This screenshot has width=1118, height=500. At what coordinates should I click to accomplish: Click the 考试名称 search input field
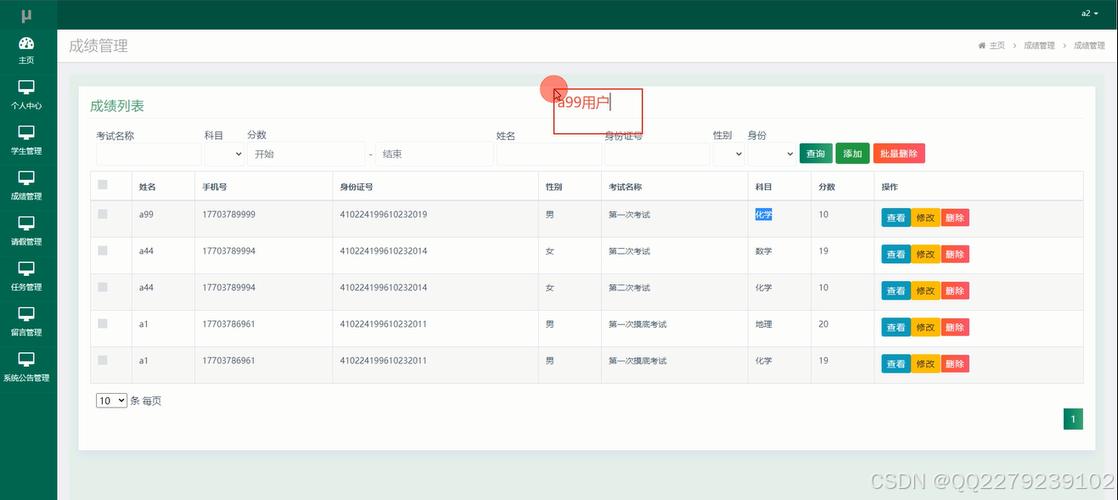point(149,153)
